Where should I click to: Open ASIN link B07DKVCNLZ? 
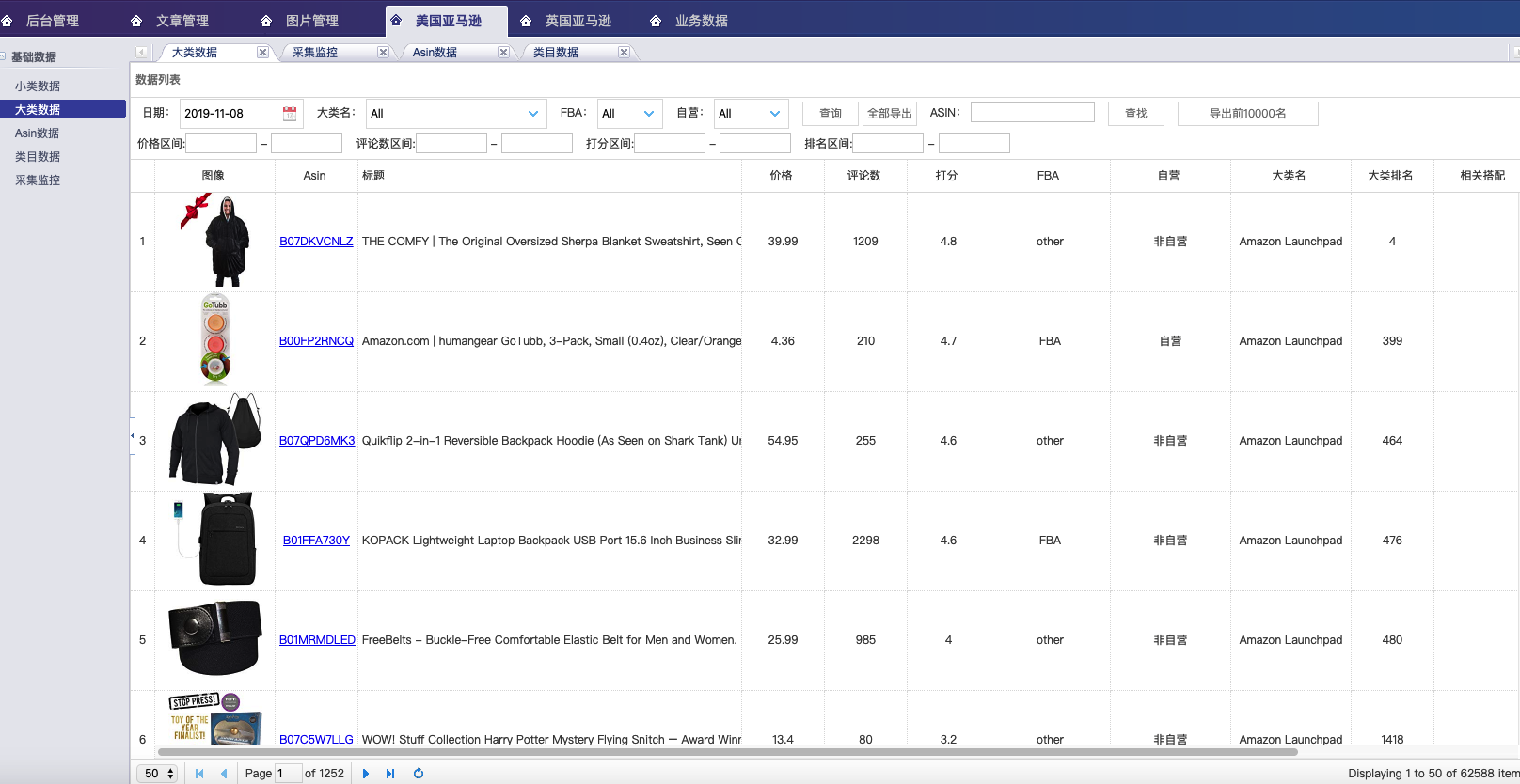[x=316, y=242]
